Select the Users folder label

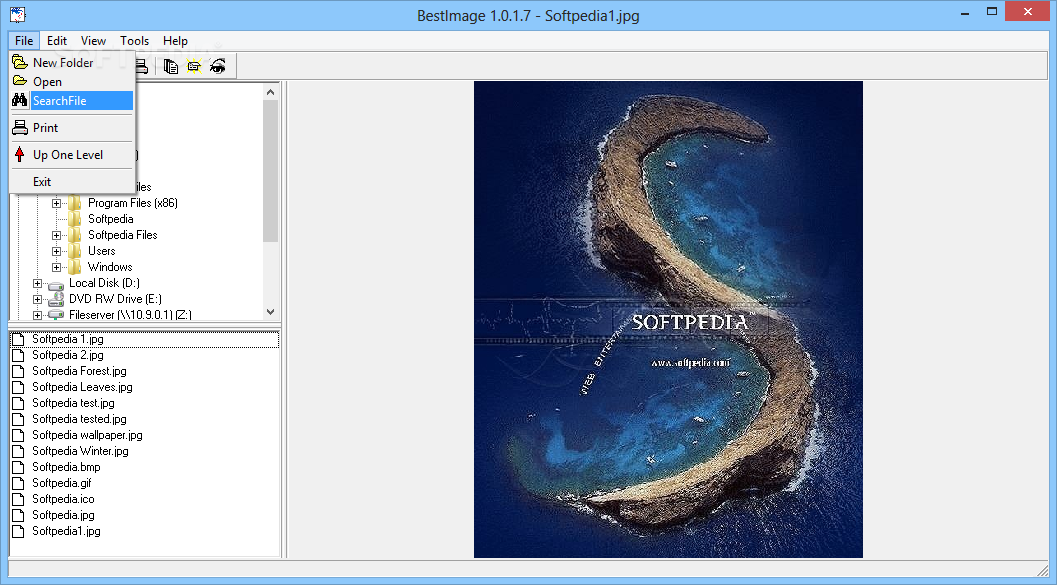pos(102,251)
